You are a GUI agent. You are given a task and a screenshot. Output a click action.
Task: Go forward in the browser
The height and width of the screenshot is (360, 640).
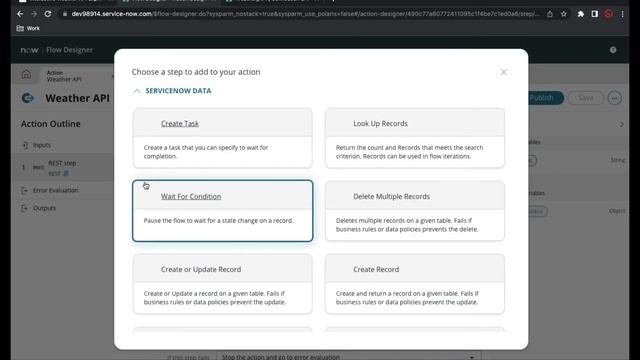tap(34, 14)
